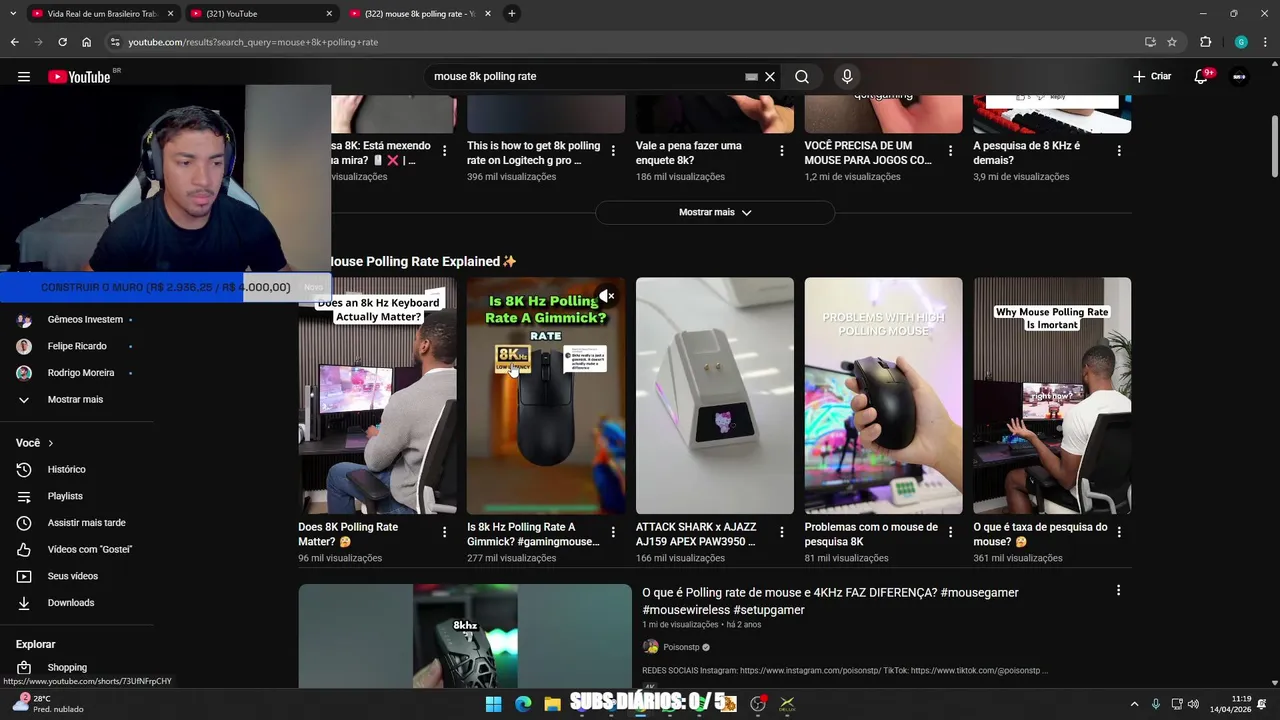Screen dimensions: 1280x720
Task: Click the address bar URL
Action: point(253,42)
